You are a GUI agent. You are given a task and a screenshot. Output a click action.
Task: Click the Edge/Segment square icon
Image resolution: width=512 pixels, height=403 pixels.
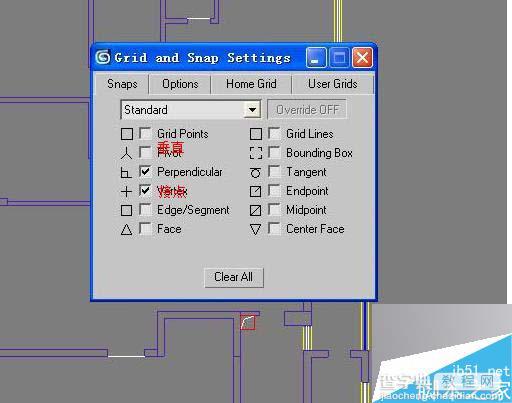pyautogui.click(x=126, y=210)
